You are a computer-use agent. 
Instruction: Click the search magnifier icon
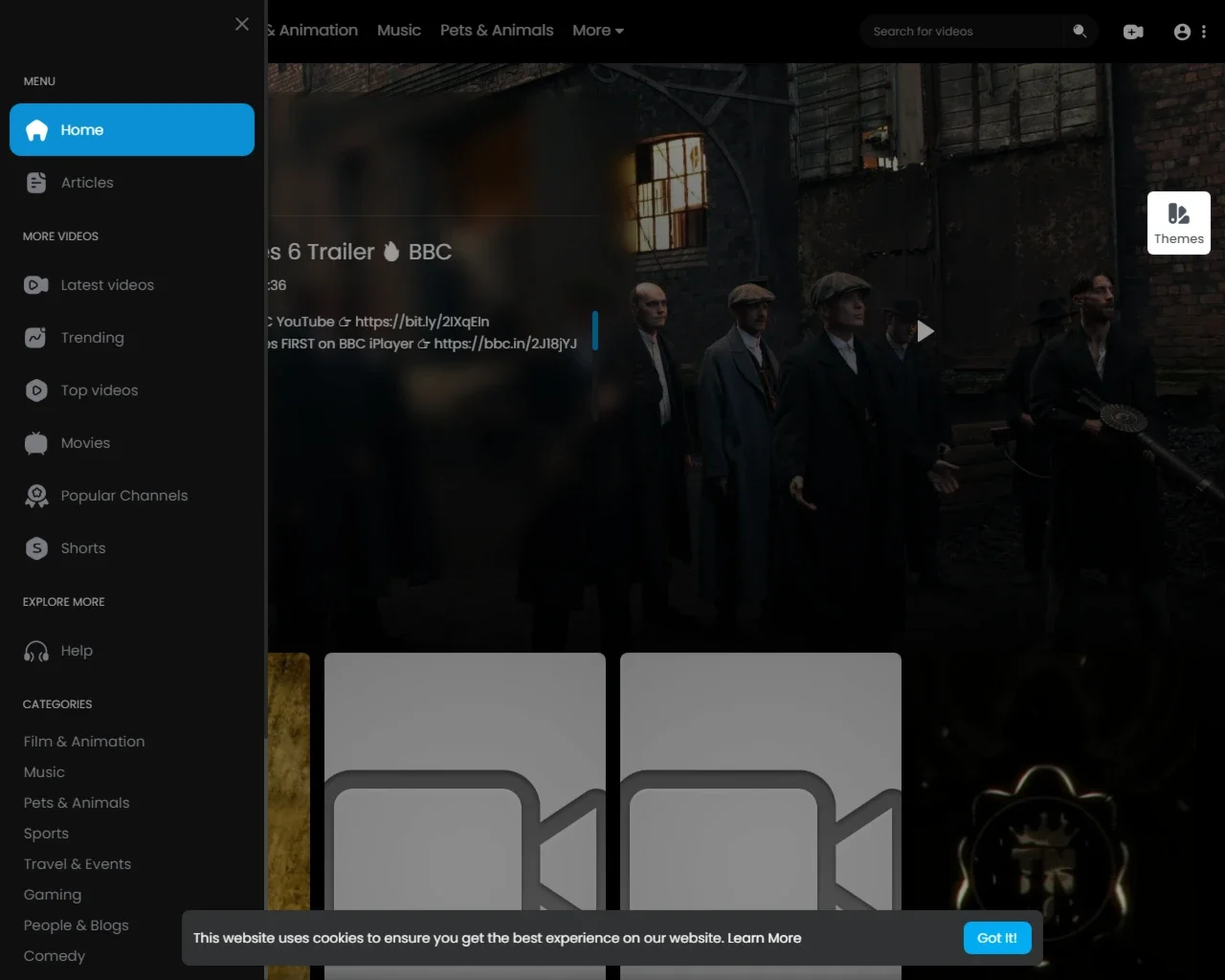click(x=1080, y=32)
